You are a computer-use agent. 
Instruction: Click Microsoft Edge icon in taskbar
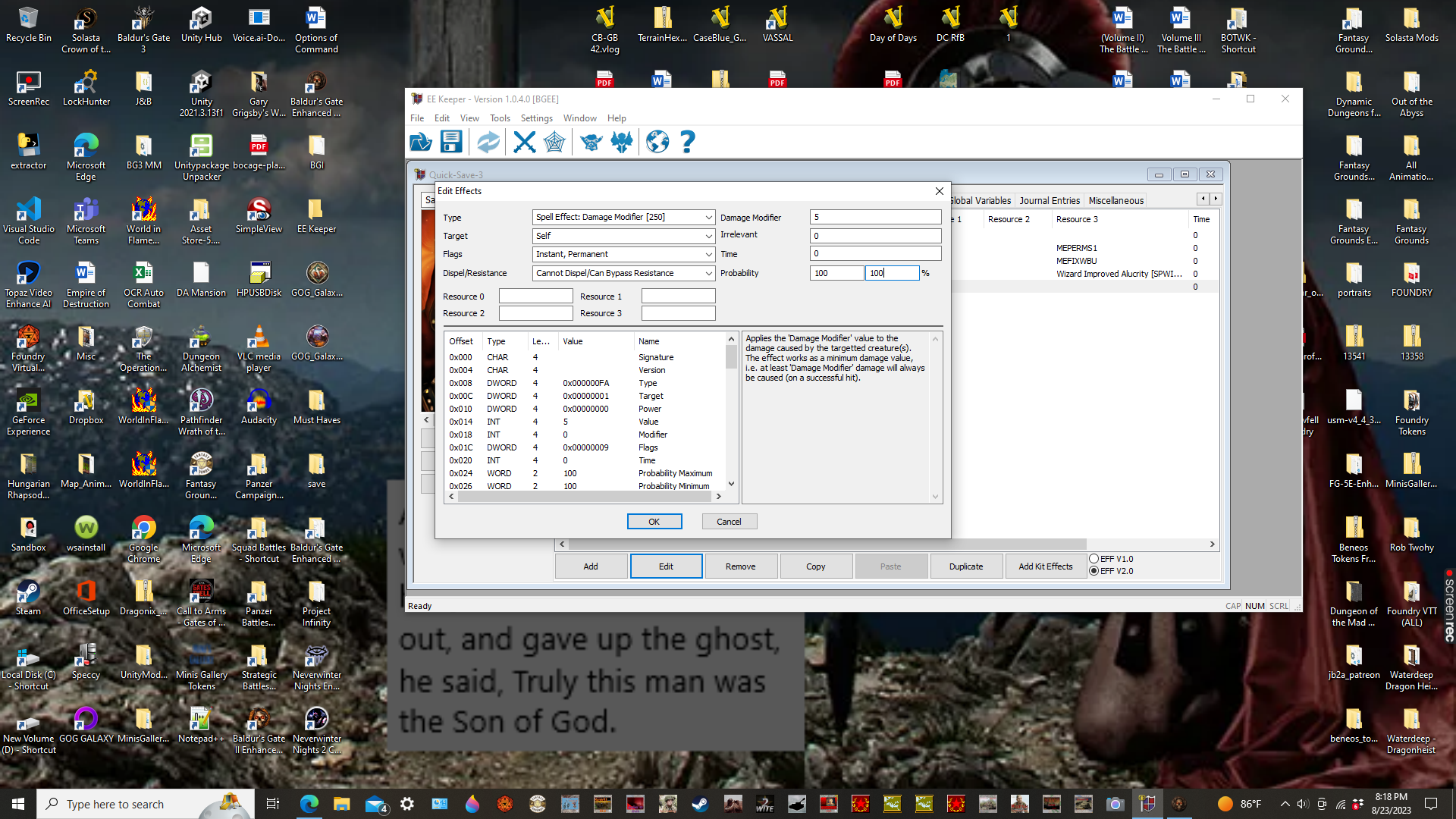pyautogui.click(x=309, y=804)
